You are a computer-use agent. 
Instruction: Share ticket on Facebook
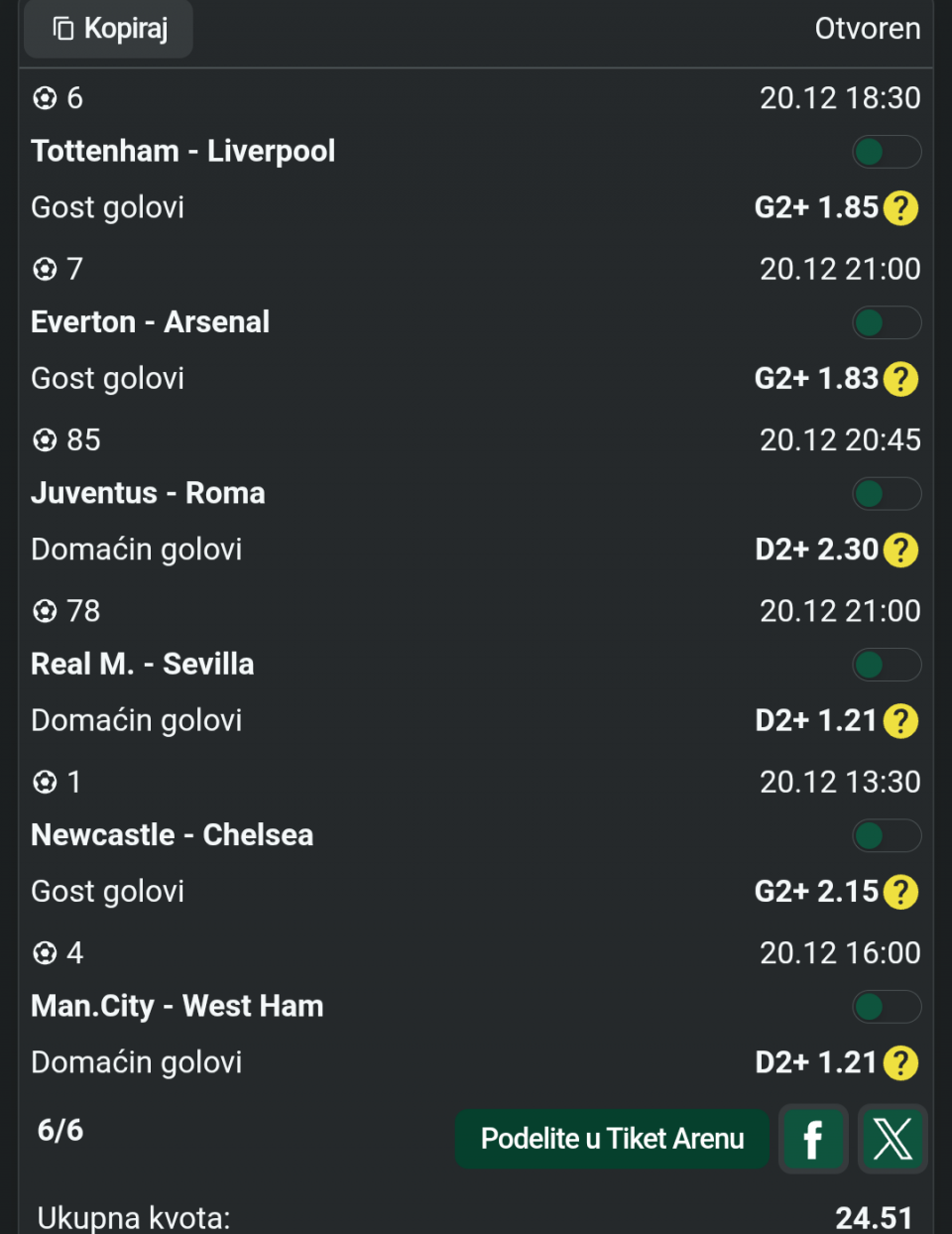click(x=813, y=1139)
